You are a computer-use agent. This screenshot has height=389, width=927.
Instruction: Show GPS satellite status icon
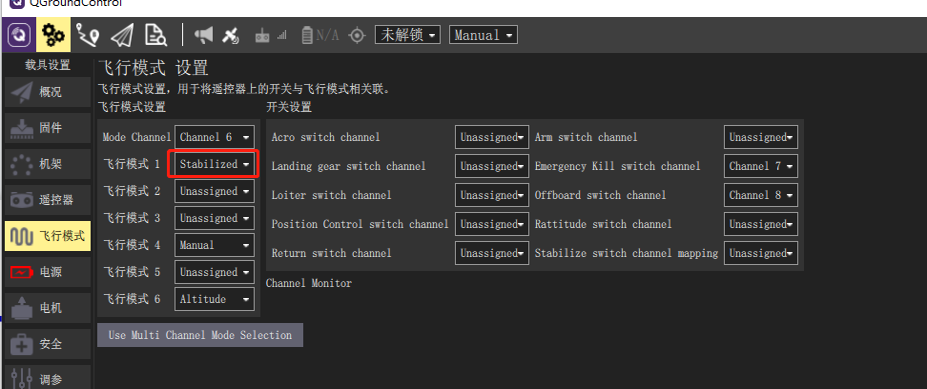231,35
